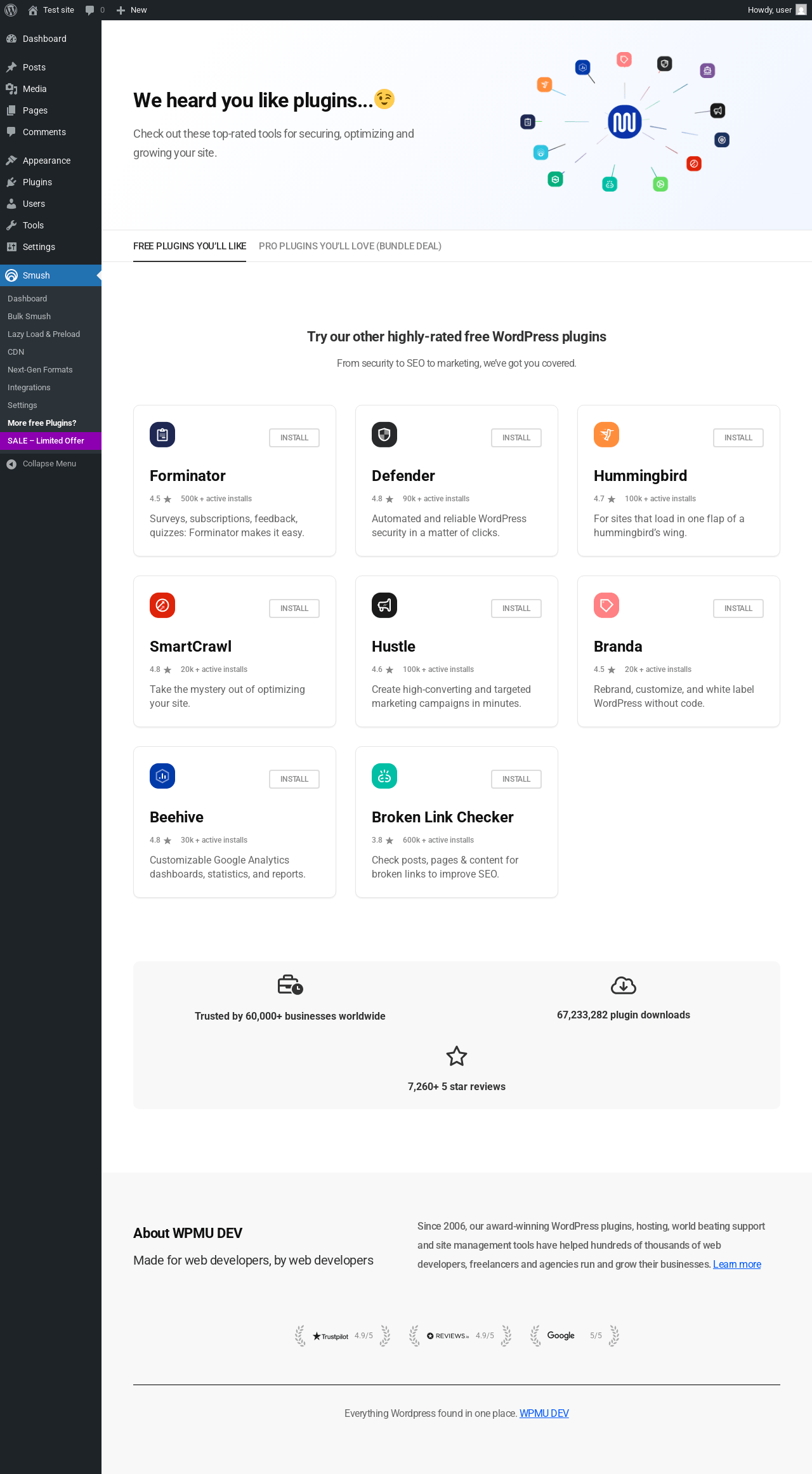Open Bulk Smush in the Smush submenu
Viewport: 812px width, 1474px height.
[29, 317]
